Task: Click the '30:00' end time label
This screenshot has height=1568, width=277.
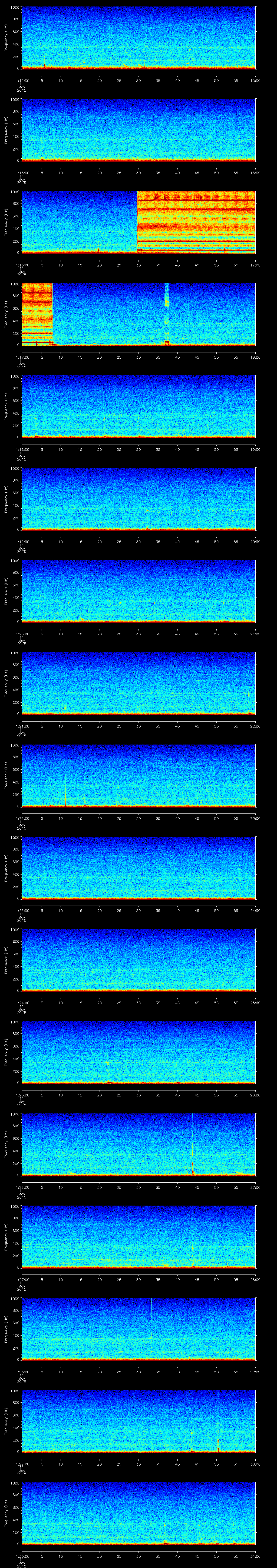Action: click(255, 1464)
